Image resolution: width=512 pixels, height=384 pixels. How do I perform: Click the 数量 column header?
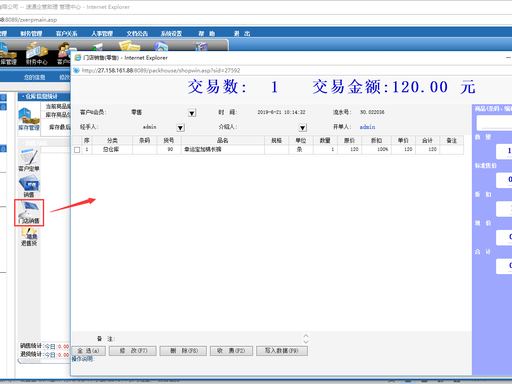325,140
